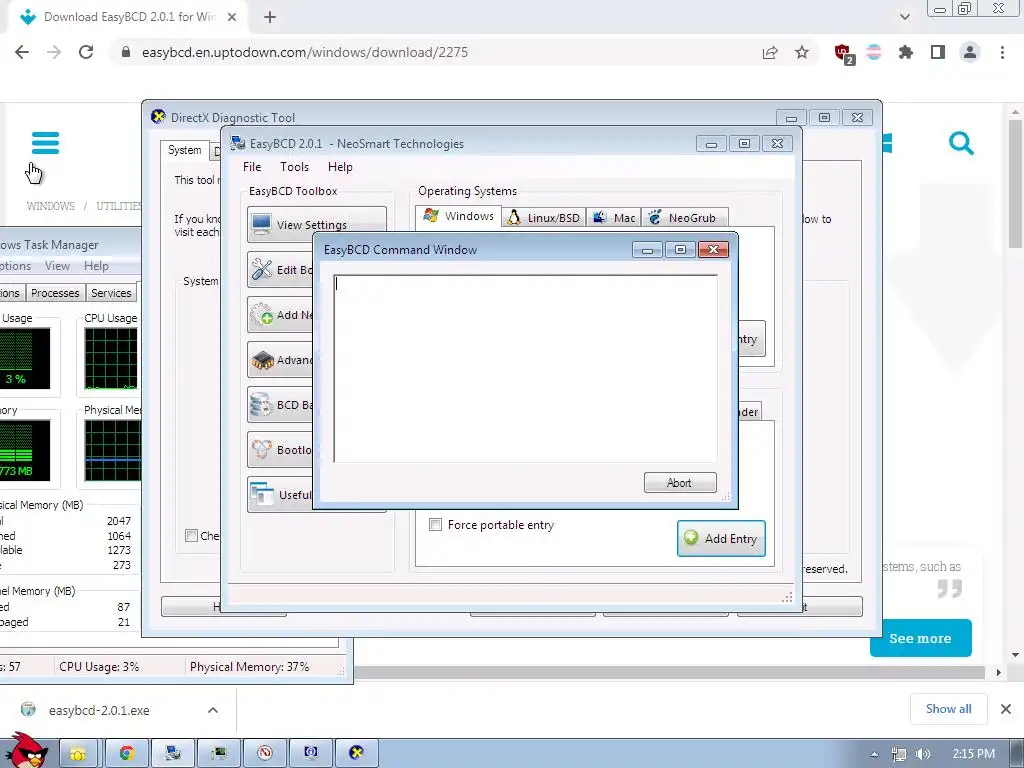The height and width of the screenshot is (768, 1024).
Task: Click the DirectX Diagnostic taskbar icon
Action: 357,753
